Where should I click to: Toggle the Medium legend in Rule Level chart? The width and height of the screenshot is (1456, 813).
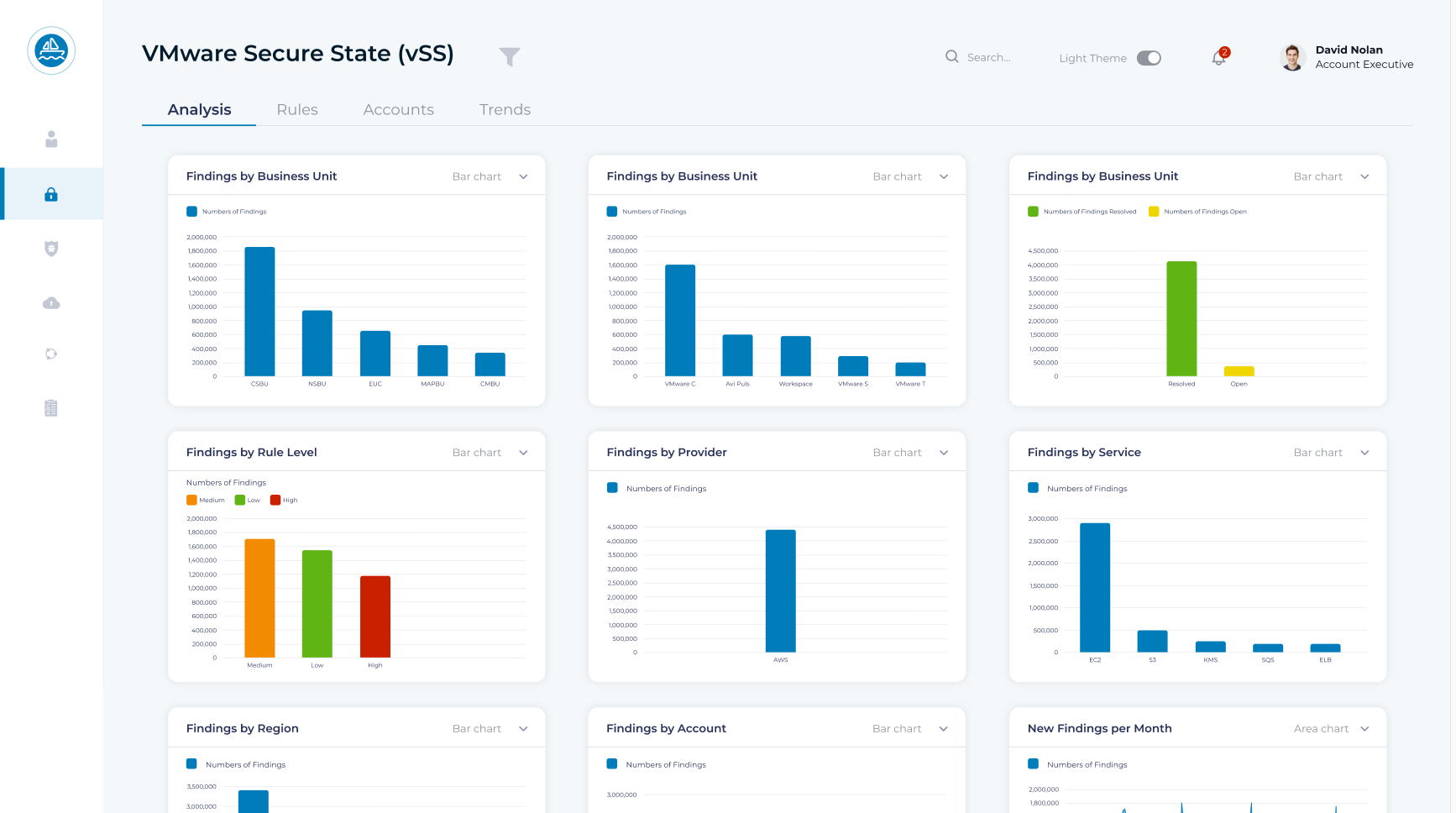[x=206, y=501]
